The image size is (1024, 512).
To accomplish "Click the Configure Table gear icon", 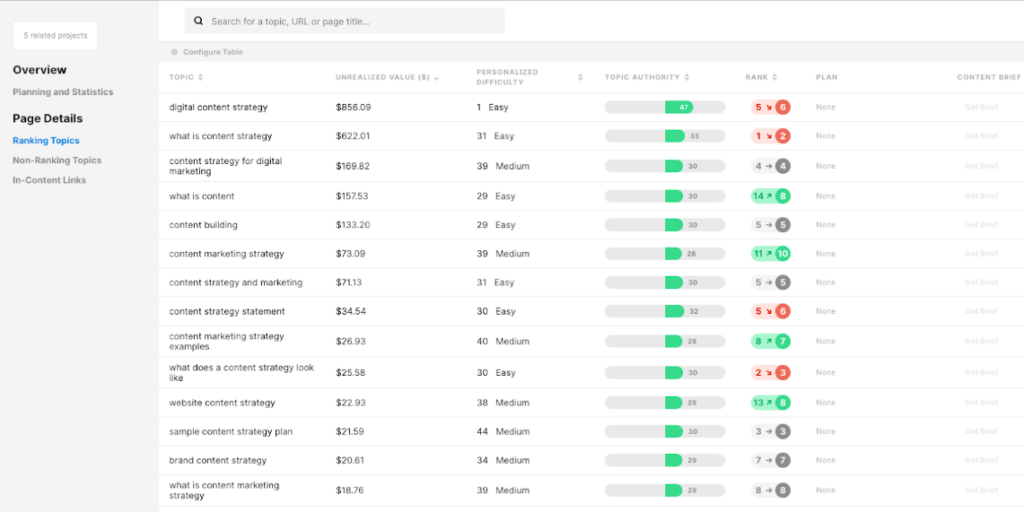I will pos(174,52).
